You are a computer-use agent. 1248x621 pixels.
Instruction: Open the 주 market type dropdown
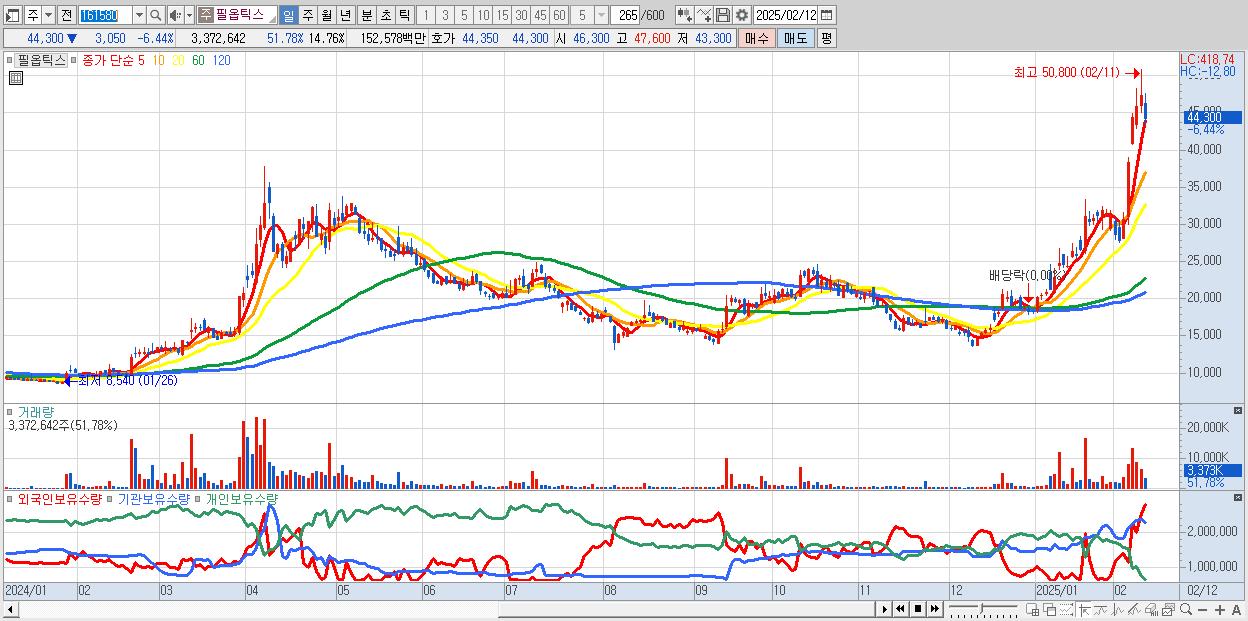(48, 15)
